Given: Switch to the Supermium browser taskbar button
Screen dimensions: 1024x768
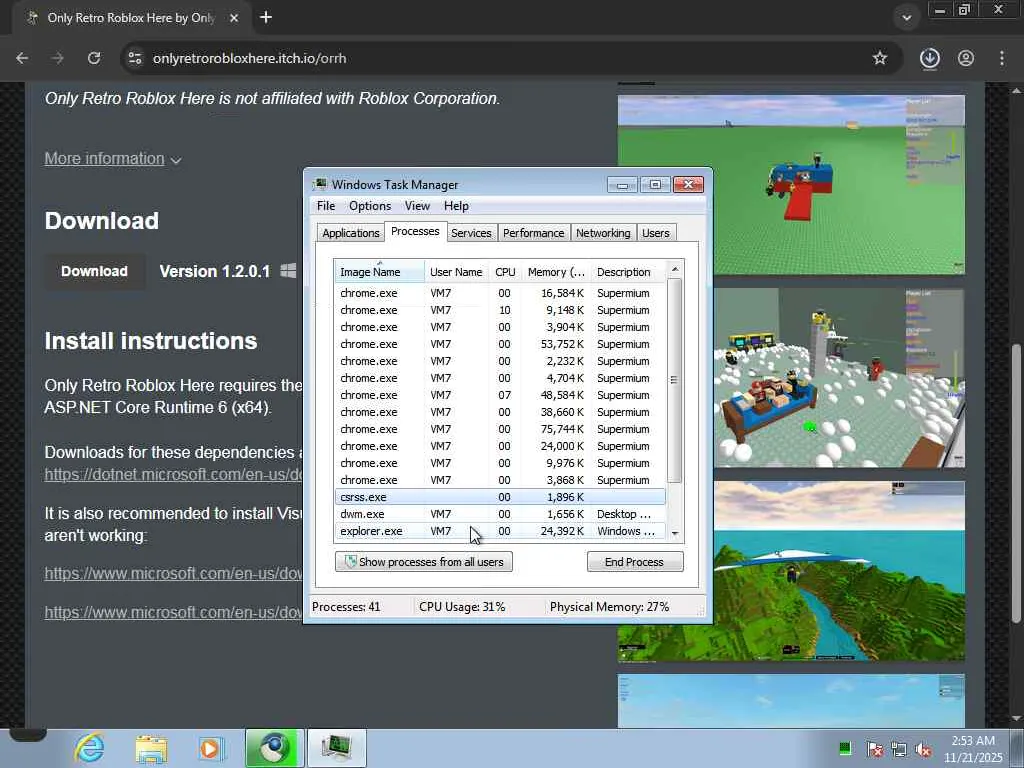Looking at the screenshot, I should (274, 748).
